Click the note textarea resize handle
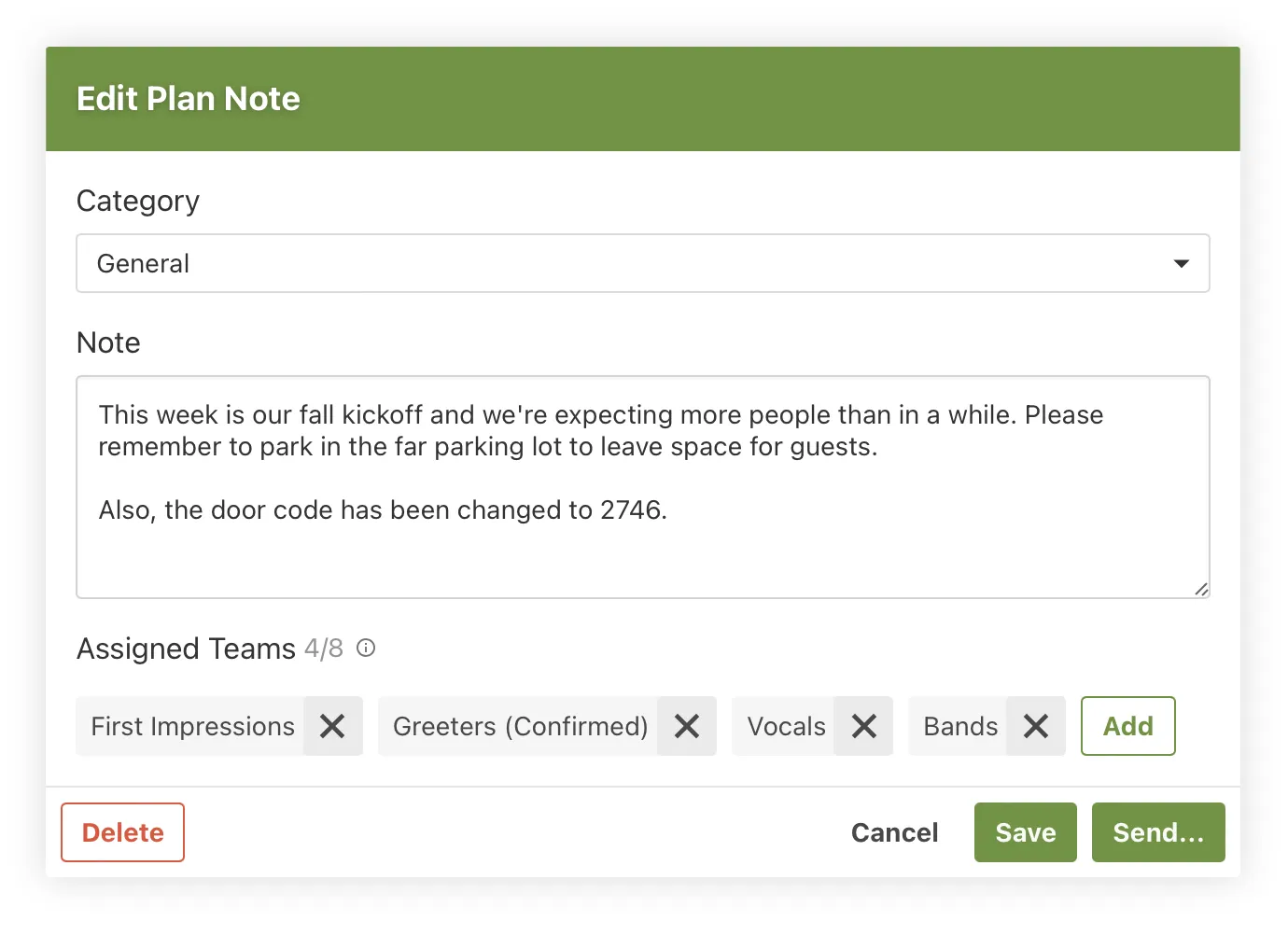This screenshot has width=1288, height=935. coord(1201,589)
